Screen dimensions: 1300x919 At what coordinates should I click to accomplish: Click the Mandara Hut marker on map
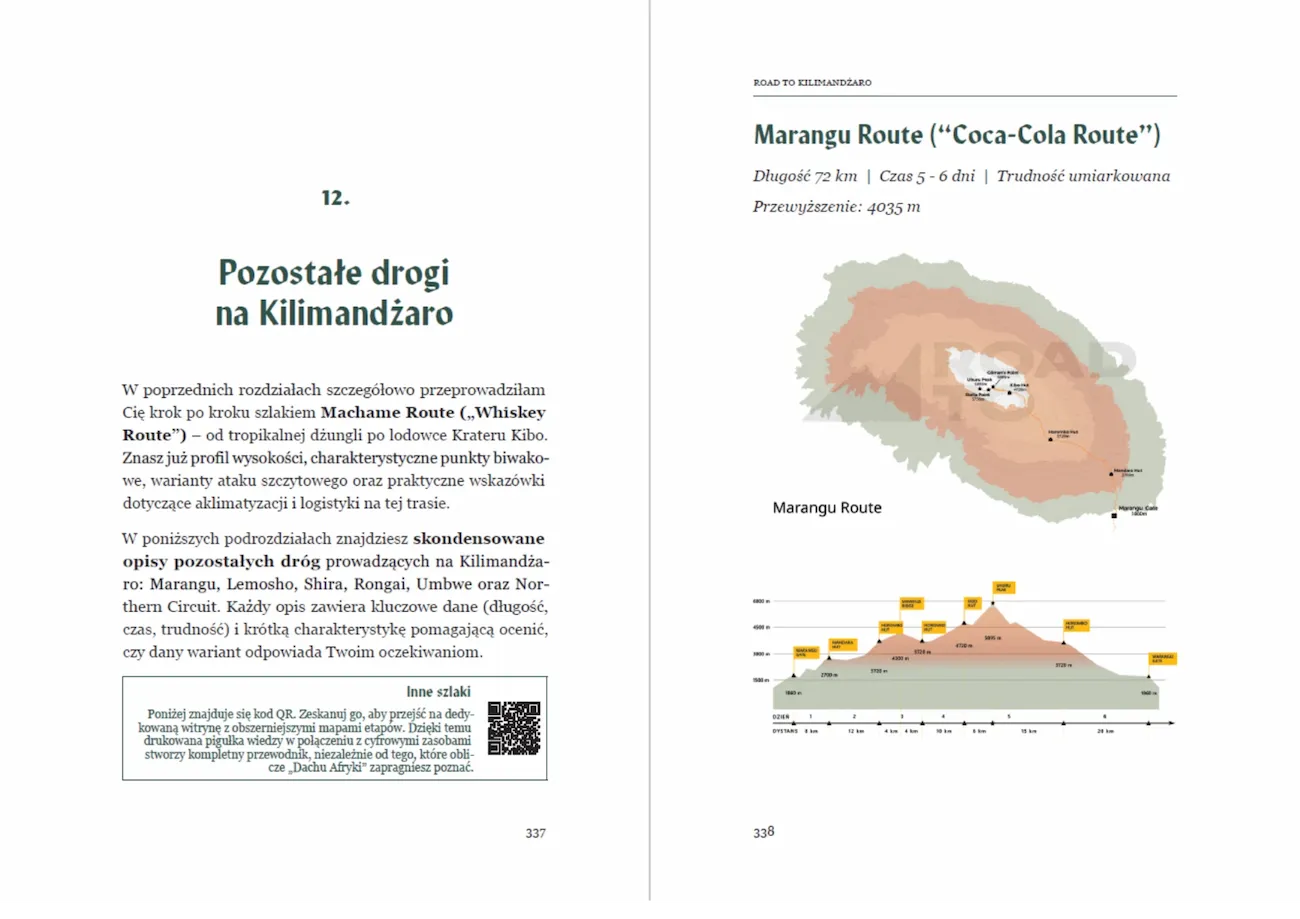click(x=1111, y=474)
